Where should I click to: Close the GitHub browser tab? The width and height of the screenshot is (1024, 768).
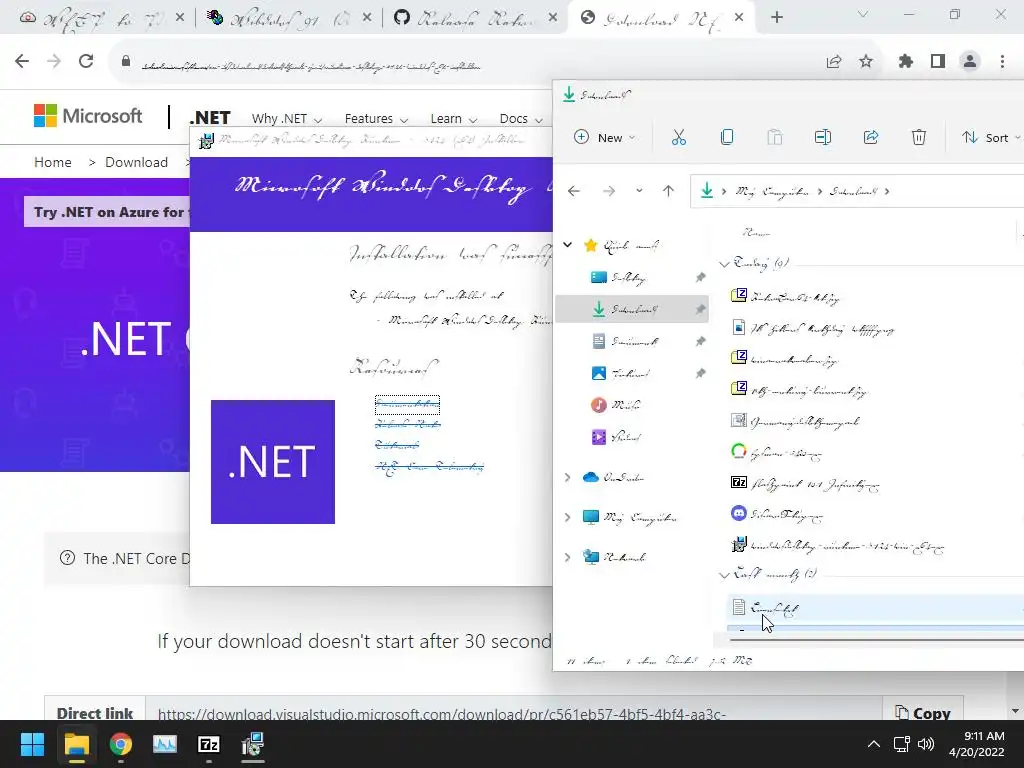coord(552,18)
